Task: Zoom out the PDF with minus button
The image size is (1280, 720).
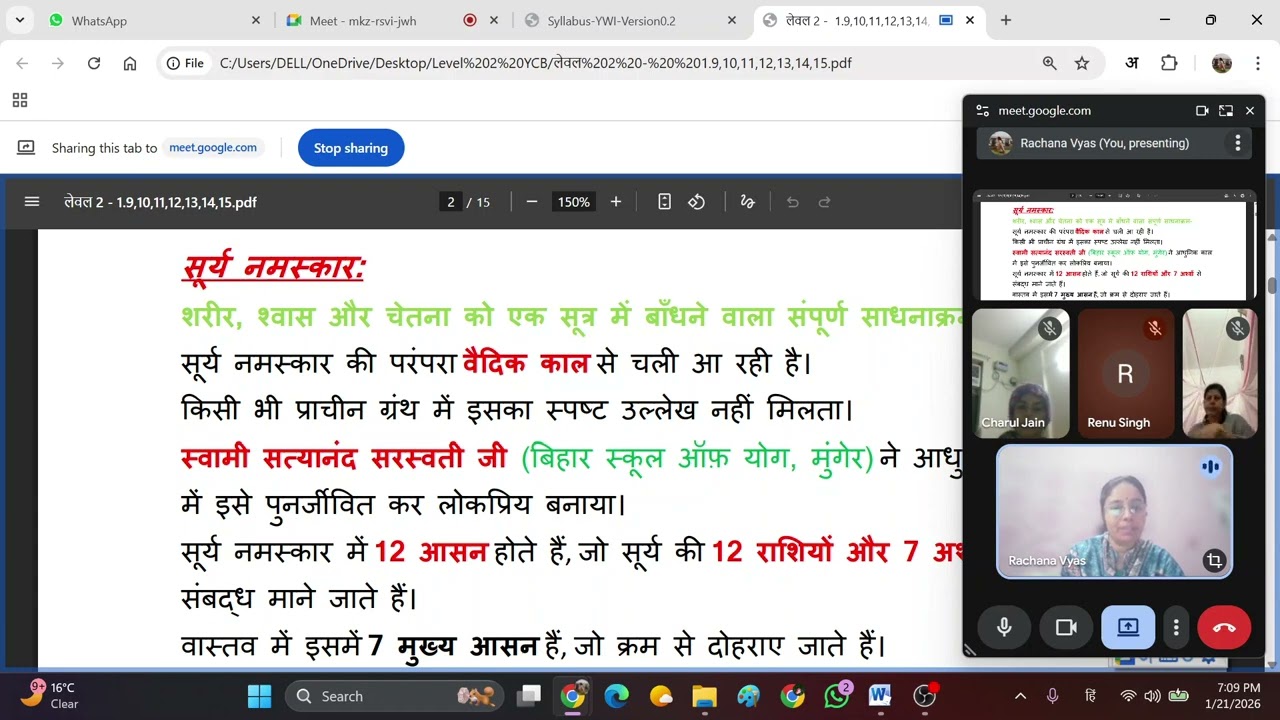Action: click(x=532, y=202)
